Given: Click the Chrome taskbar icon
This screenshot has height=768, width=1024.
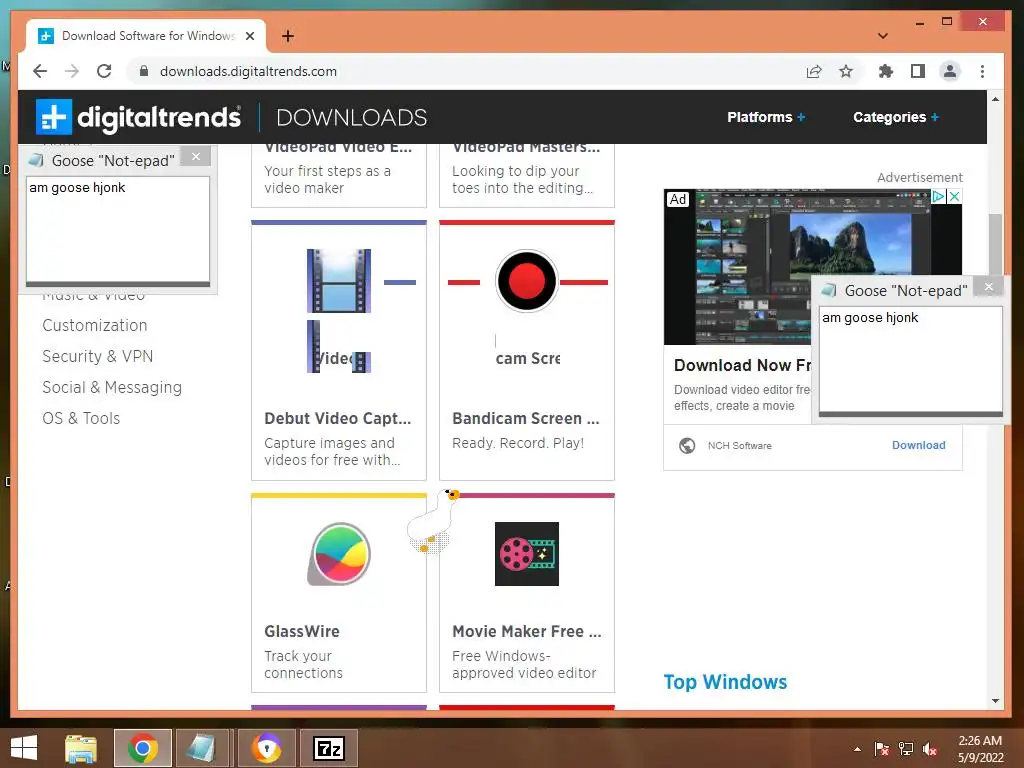Looking at the screenshot, I should tap(143, 748).
